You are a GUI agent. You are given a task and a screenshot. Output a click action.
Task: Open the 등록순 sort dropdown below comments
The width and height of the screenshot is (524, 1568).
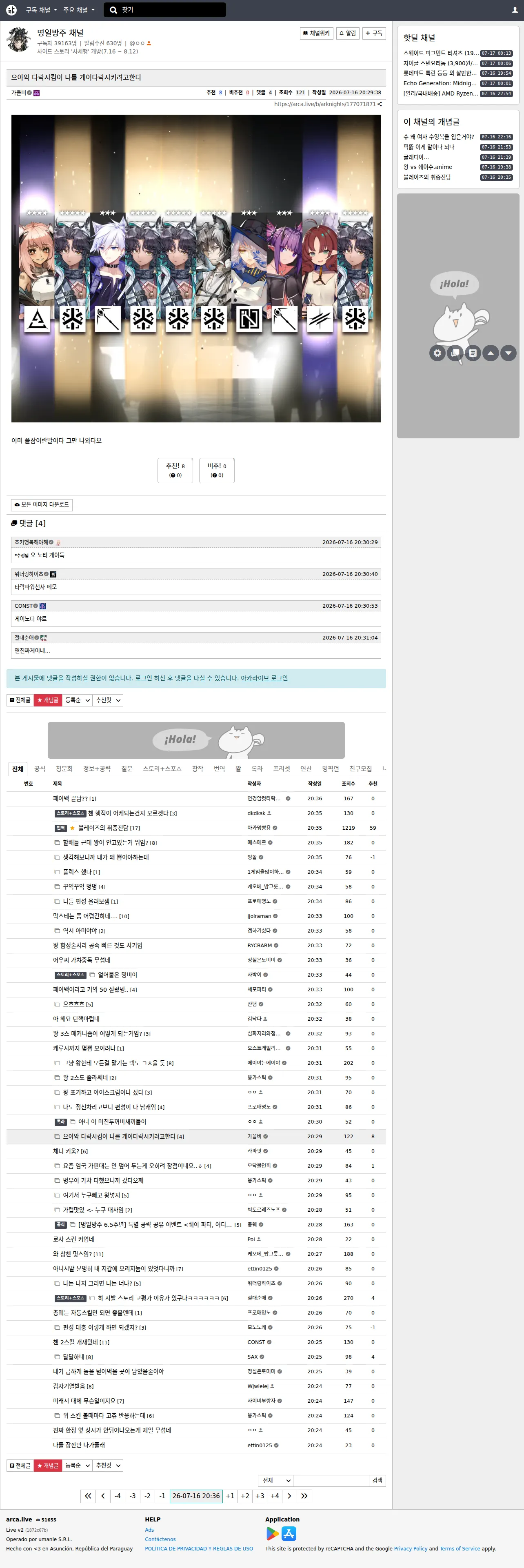tap(77, 700)
